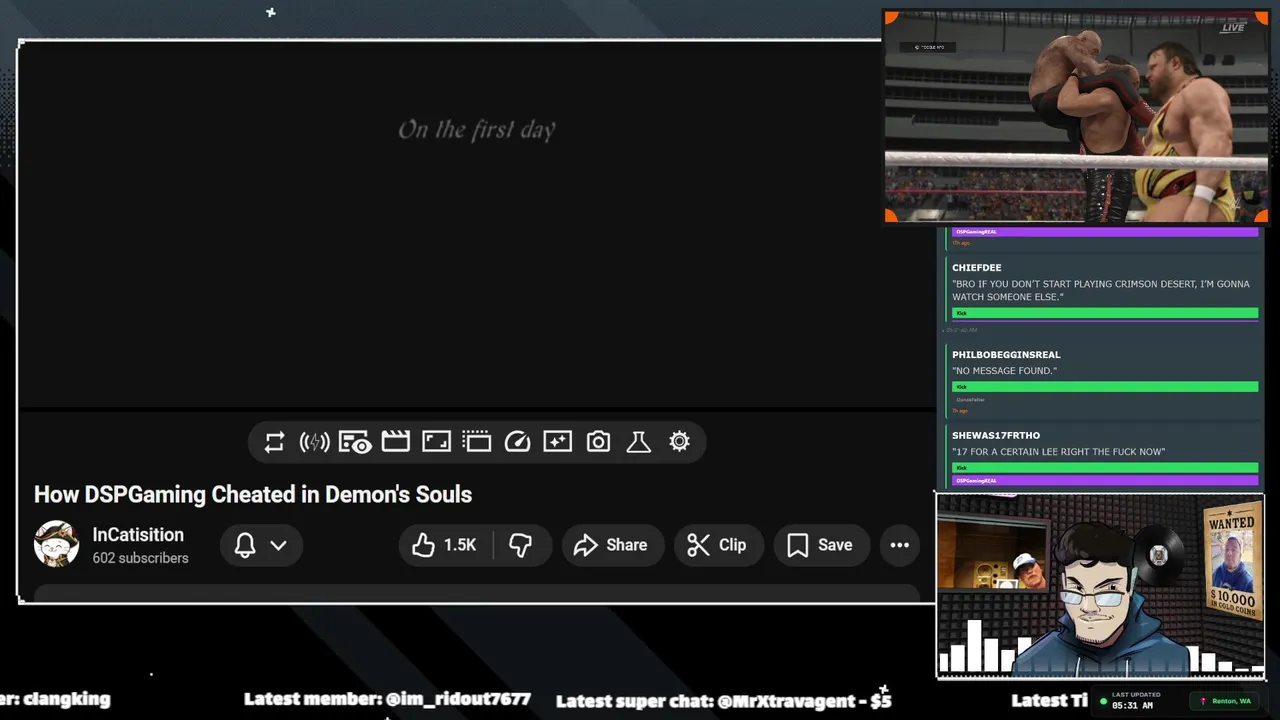Click the "17 FOR A CERTAIN LEE" chat message
Viewport: 1280px width, 720px height.
(x=1058, y=452)
